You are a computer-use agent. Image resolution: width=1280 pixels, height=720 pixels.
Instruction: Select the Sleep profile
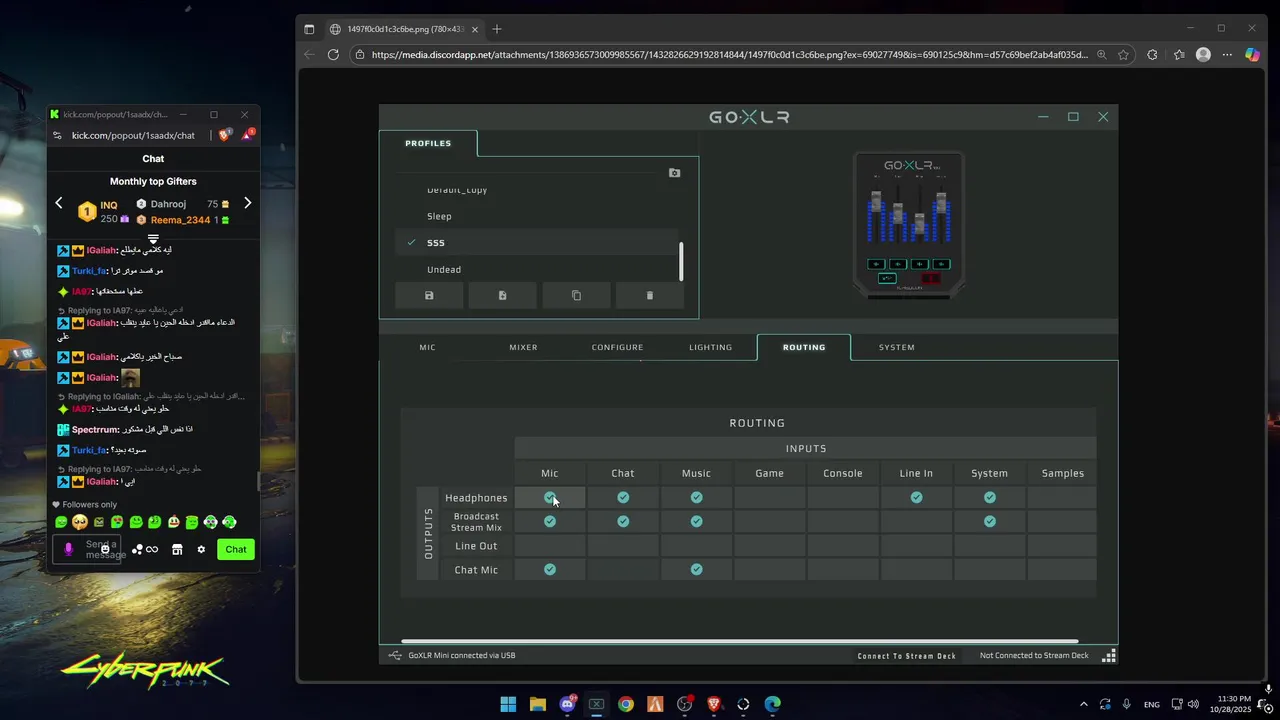pyautogui.click(x=538, y=216)
